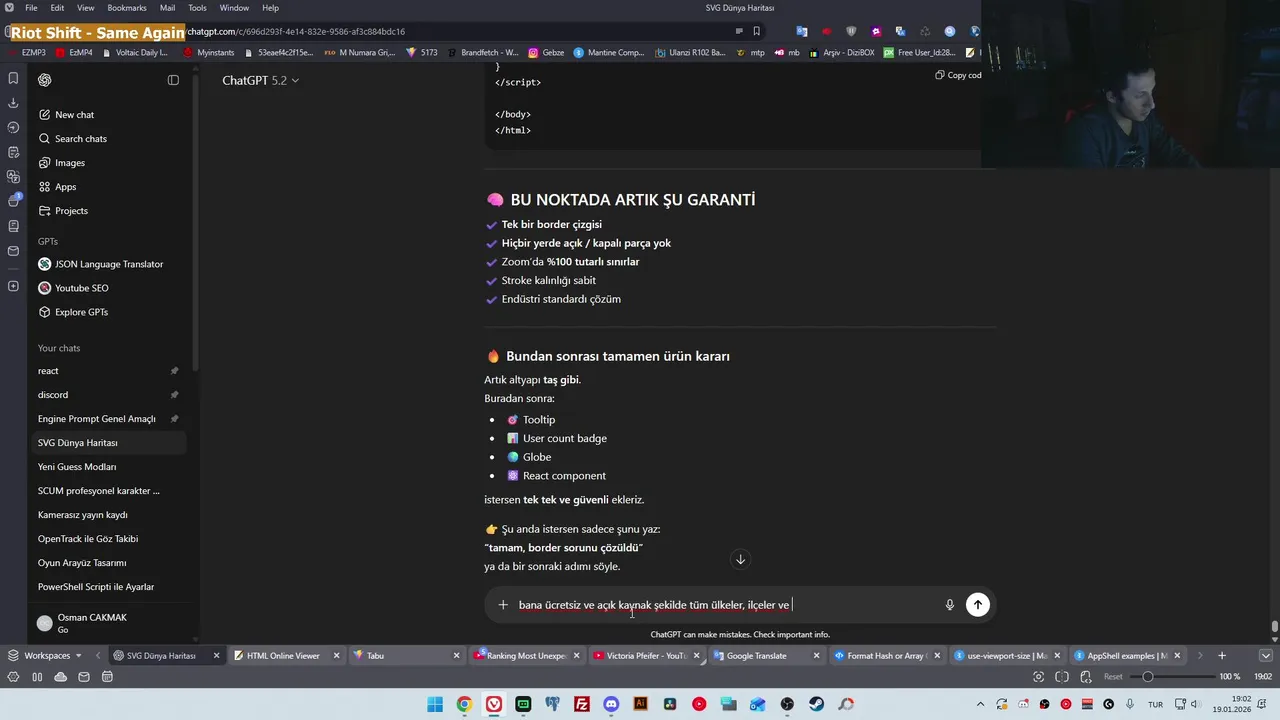This screenshot has height=720, width=1280.
Task: Open the notes panel icon
Action: pyautogui.click(x=13, y=152)
